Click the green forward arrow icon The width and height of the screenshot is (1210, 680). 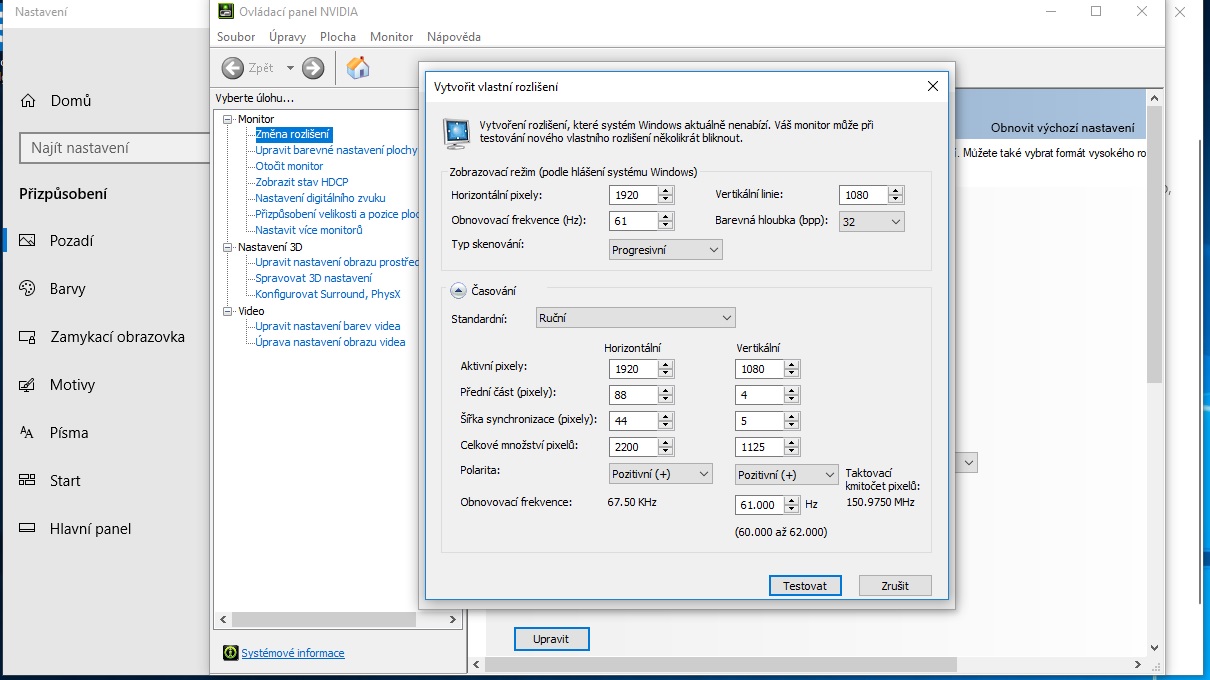click(313, 68)
